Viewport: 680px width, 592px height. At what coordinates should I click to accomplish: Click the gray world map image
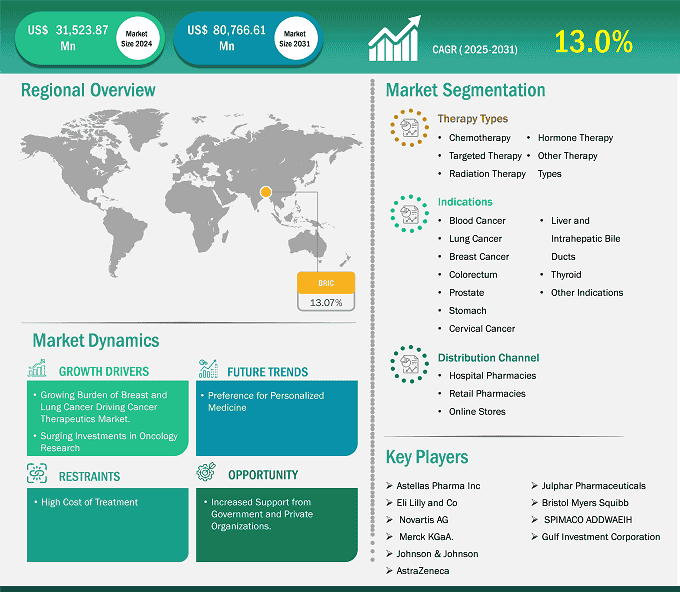tap(191, 193)
